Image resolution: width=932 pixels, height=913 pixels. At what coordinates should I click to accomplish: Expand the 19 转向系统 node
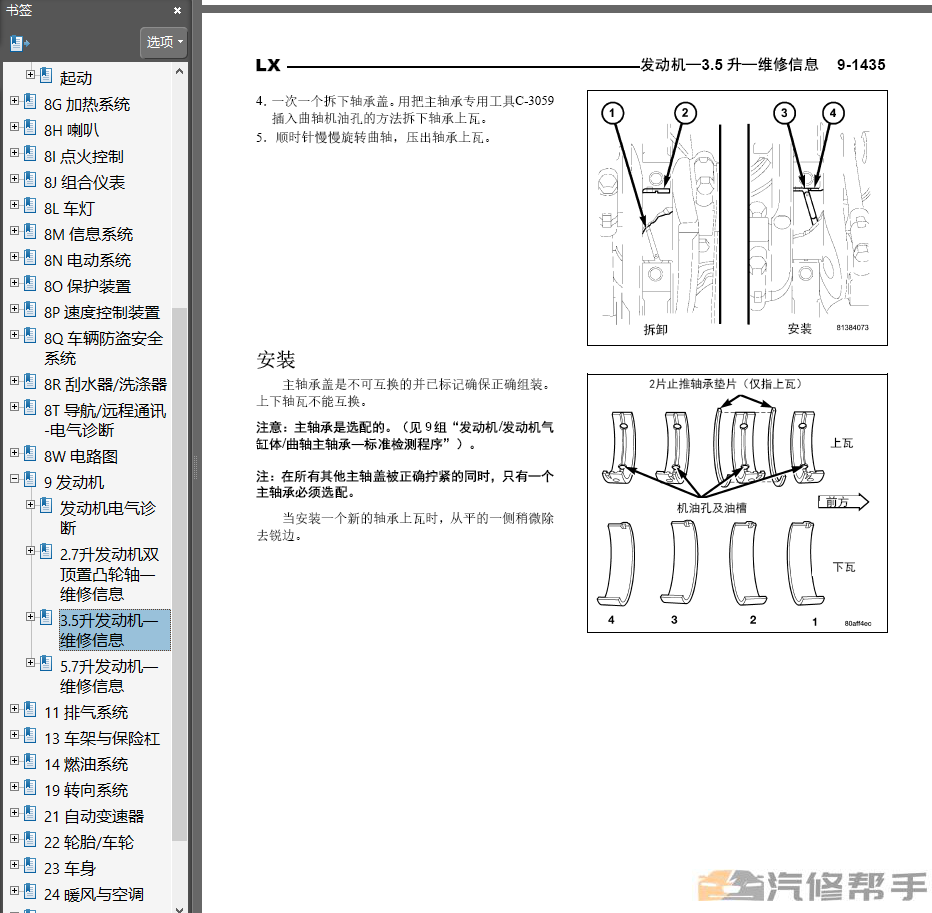pyautogui.click(x=14, y=786)
